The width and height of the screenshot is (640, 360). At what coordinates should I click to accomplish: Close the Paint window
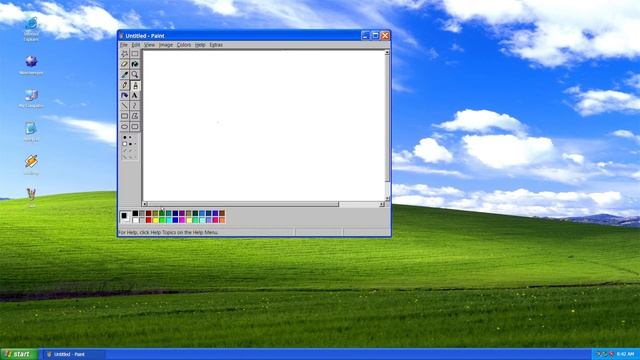point(385,36)
